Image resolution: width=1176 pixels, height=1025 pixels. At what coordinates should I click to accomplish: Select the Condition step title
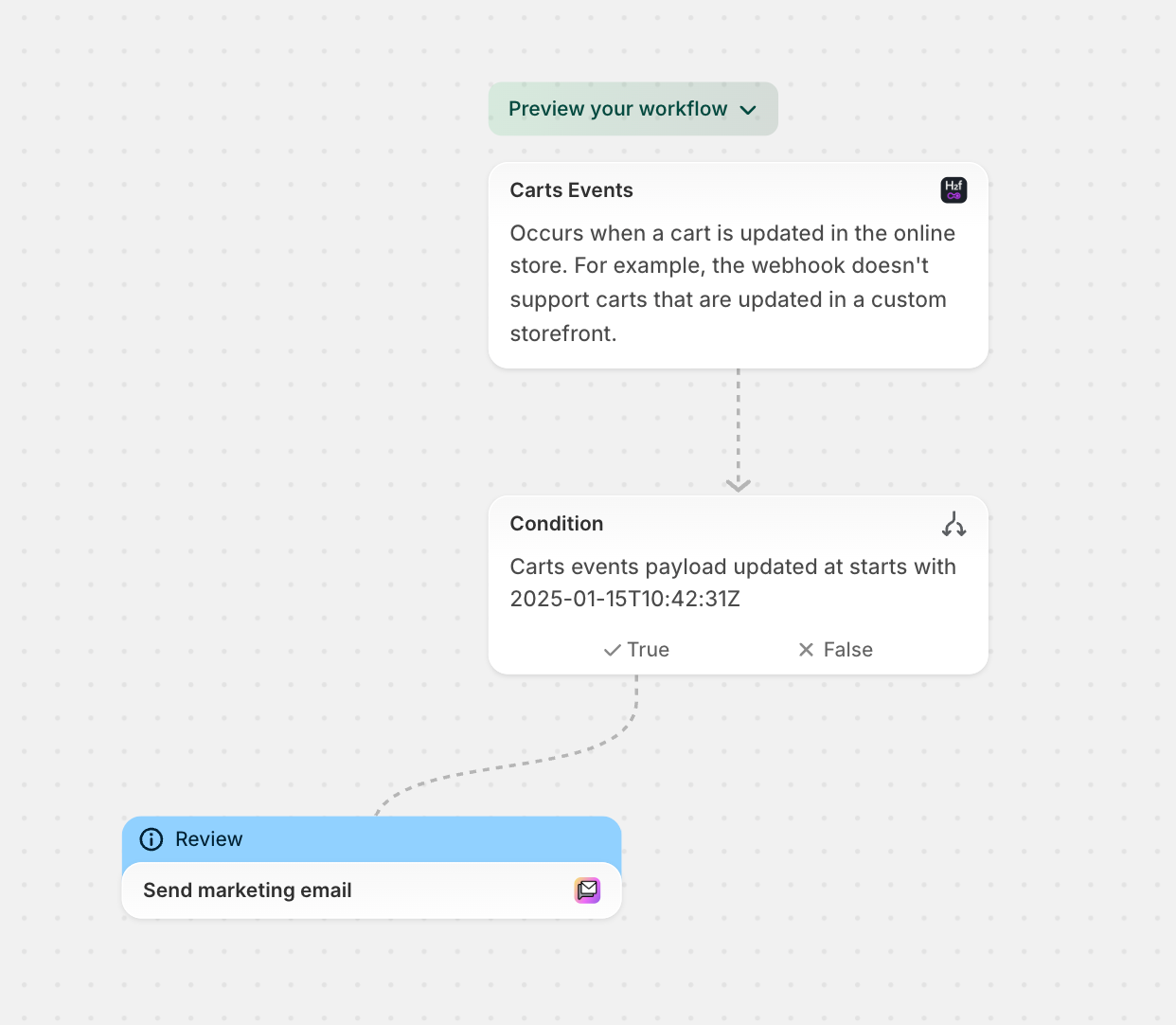[556, 524]
